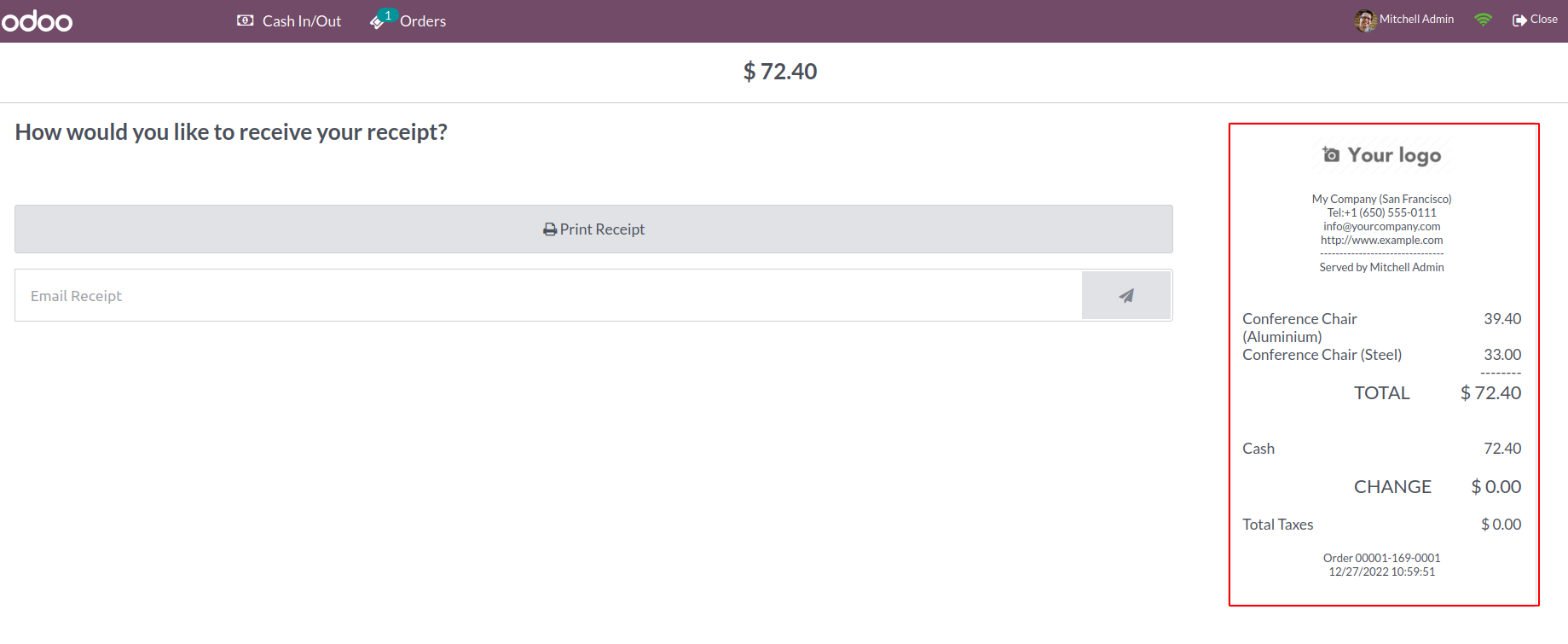The image size is (1568, 644).
Task: Click the printer icon on Print Receipt
Action: pyautogui.click(x=550, y=229)
